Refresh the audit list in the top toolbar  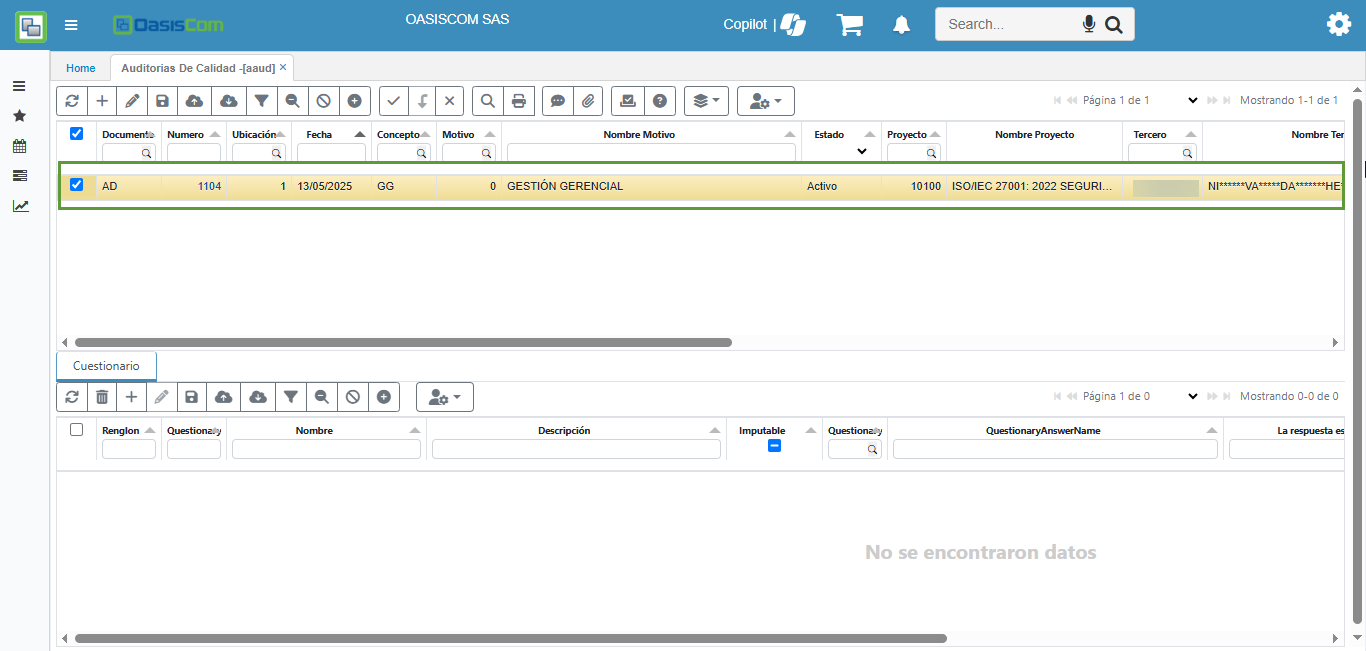72,101
